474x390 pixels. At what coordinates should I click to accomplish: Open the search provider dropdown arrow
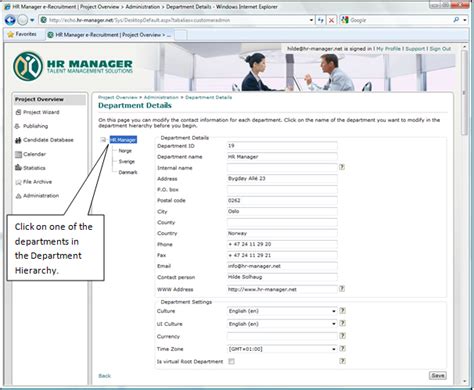point(465,20)
